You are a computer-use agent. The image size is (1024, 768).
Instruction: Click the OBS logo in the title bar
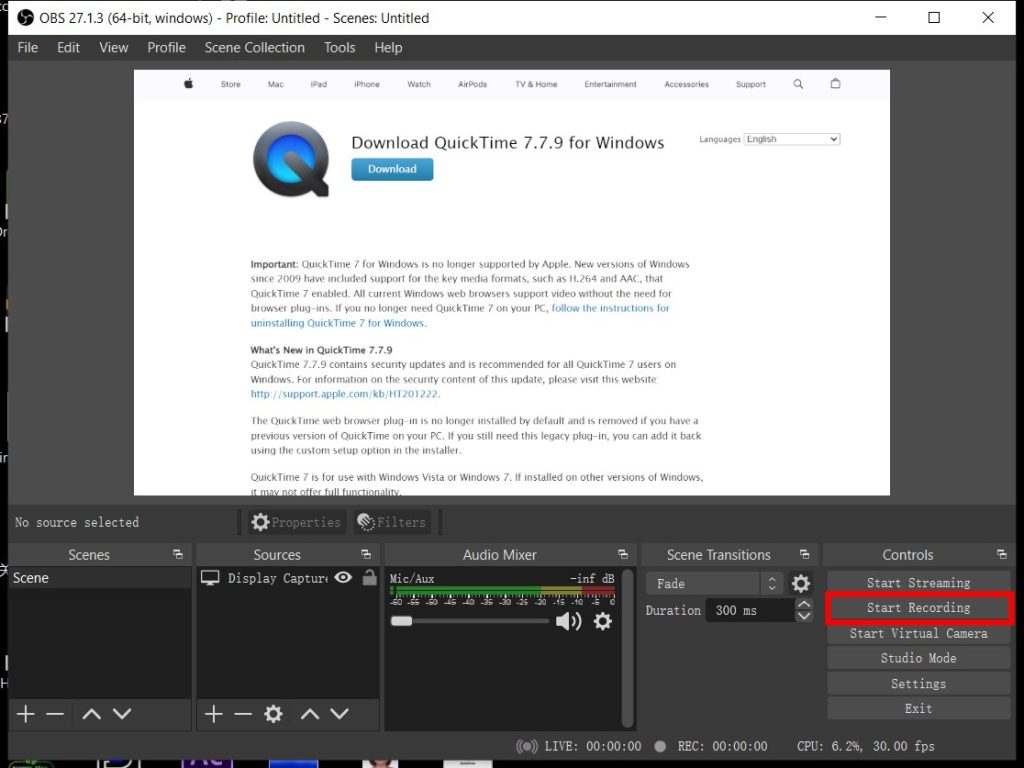click(x=25, y=18)
